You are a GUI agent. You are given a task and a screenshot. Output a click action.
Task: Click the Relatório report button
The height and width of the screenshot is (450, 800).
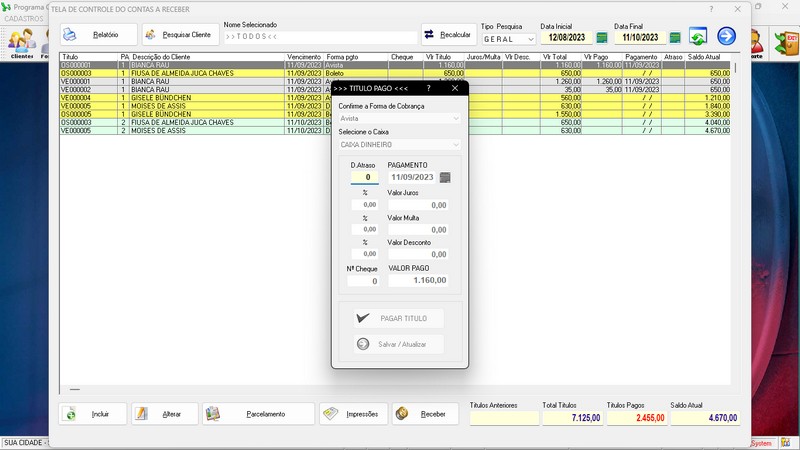point(98,35)
